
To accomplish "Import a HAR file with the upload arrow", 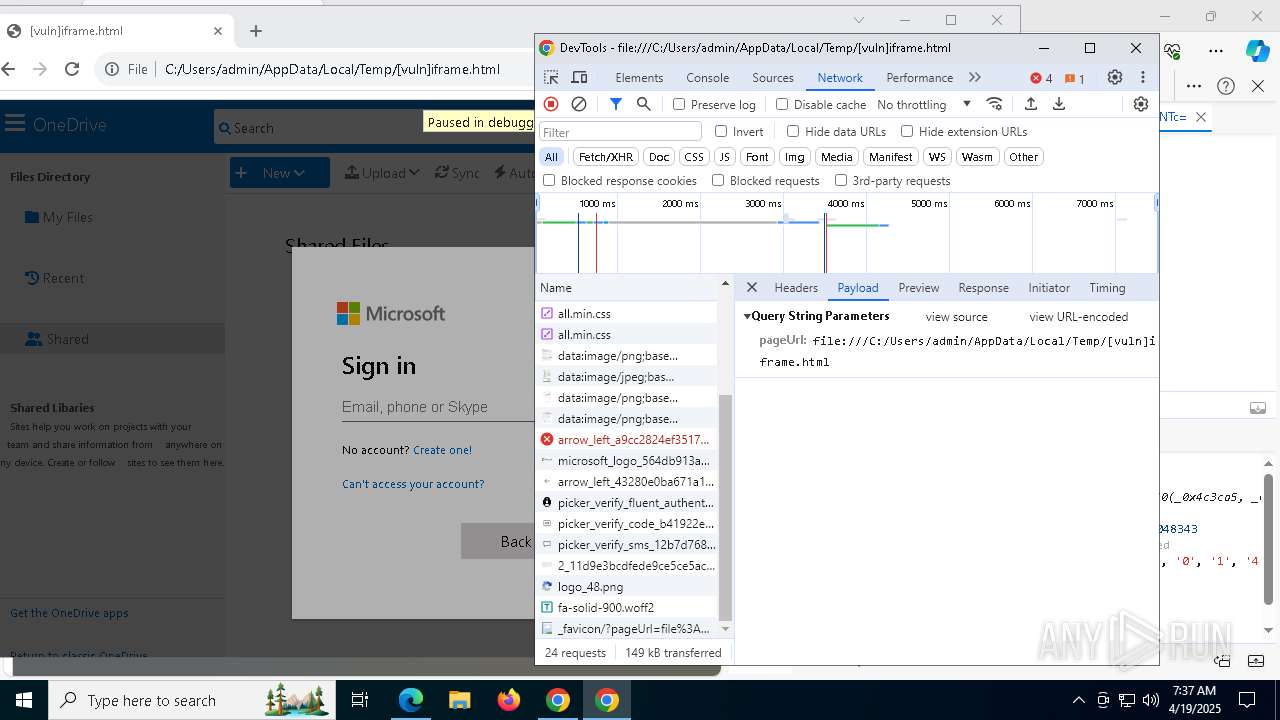I will tap(1031, 104).
